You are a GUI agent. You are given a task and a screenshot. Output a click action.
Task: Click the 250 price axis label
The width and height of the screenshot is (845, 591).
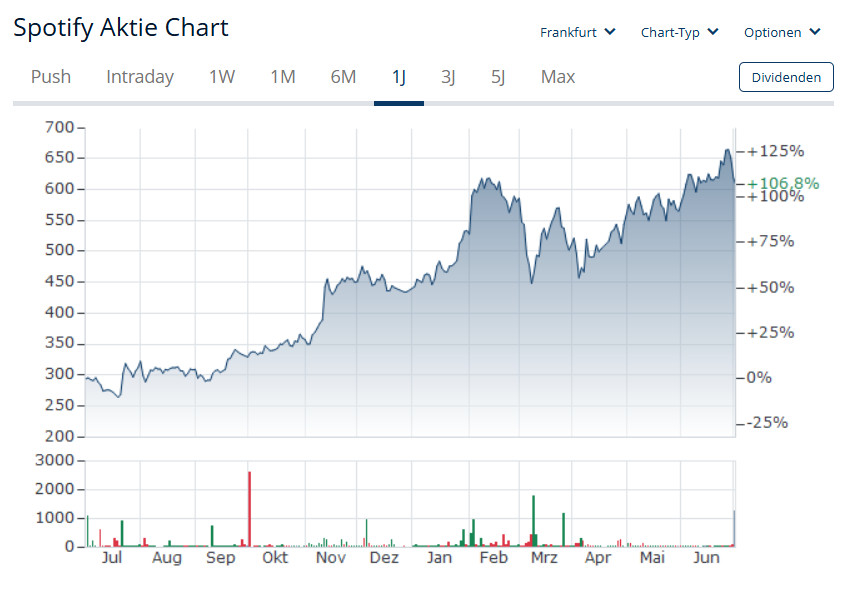tap(59, 405)
